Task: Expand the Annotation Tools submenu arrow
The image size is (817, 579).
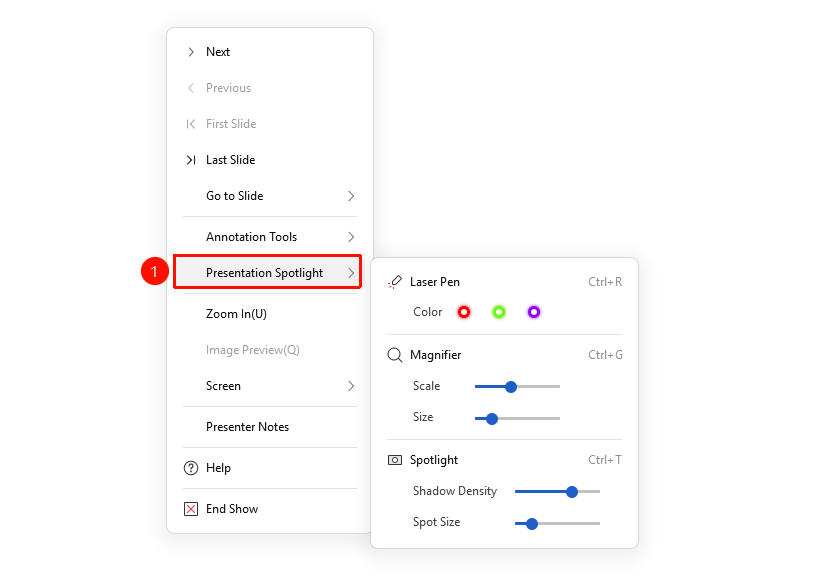Action: (x=351, y=237)
